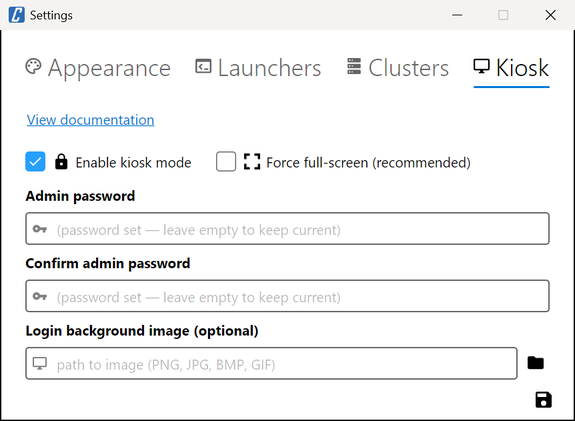Click the monitor icon beside Kiosk

click(481, 66)
